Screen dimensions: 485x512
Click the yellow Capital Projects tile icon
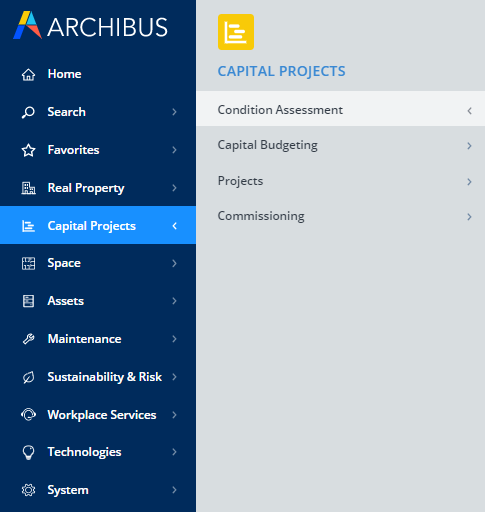coord(236,32)
